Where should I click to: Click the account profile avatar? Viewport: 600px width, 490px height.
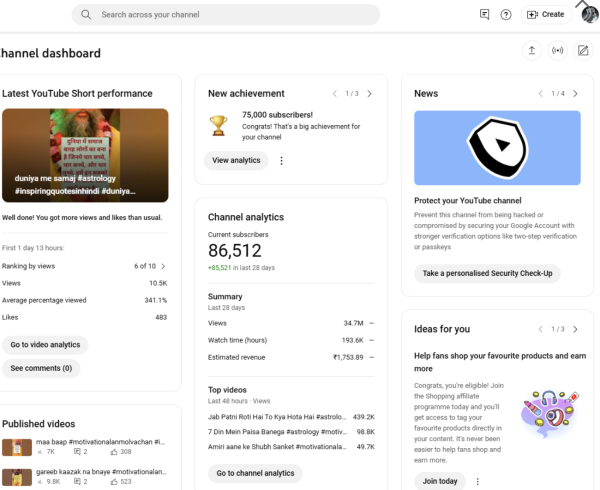point(589,14)
